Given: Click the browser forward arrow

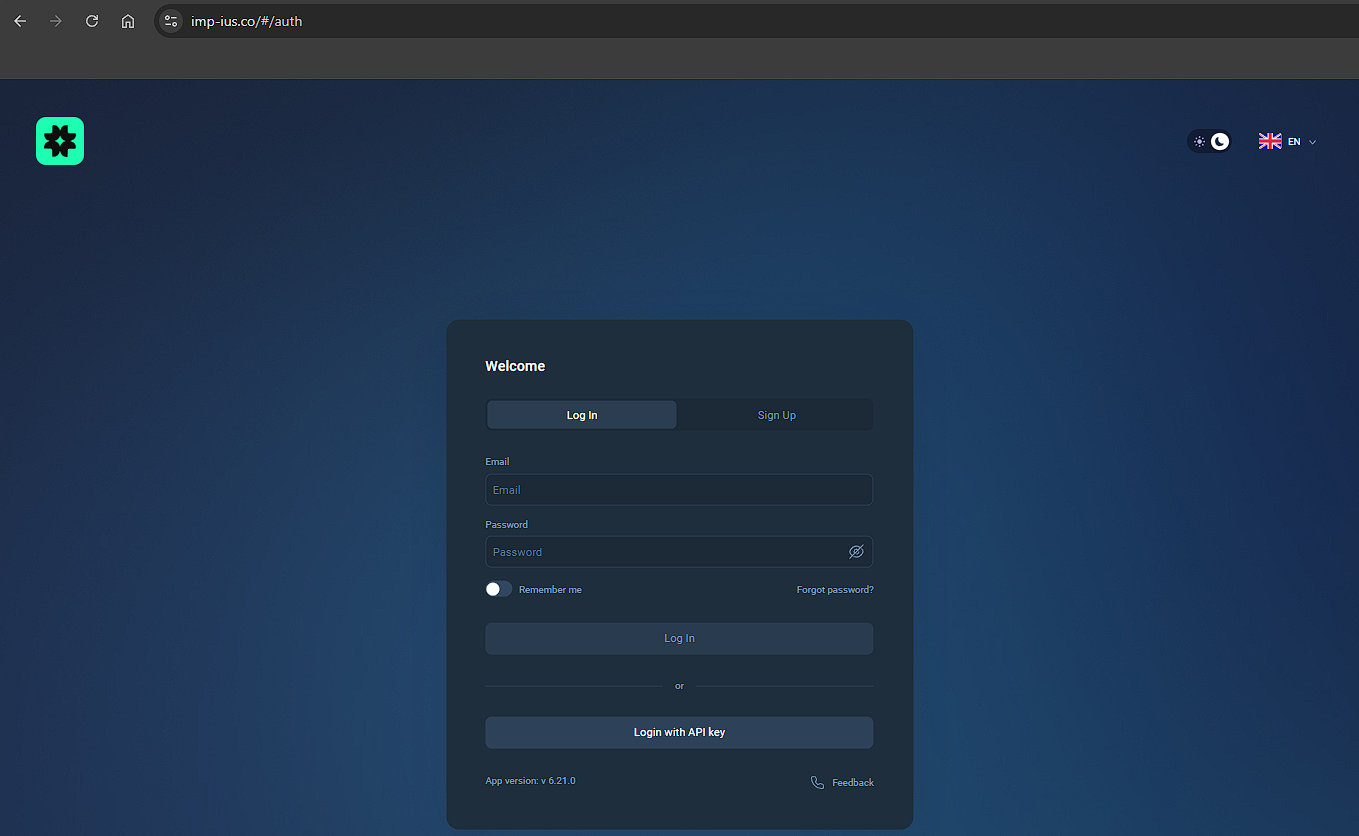Looking at the screenshot, I should [56, 21].
